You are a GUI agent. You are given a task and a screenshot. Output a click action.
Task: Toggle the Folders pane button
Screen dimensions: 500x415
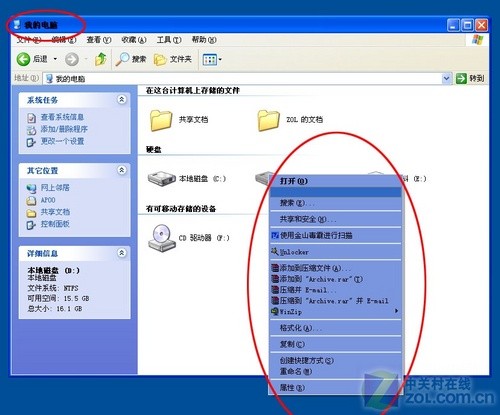(172, 59)
